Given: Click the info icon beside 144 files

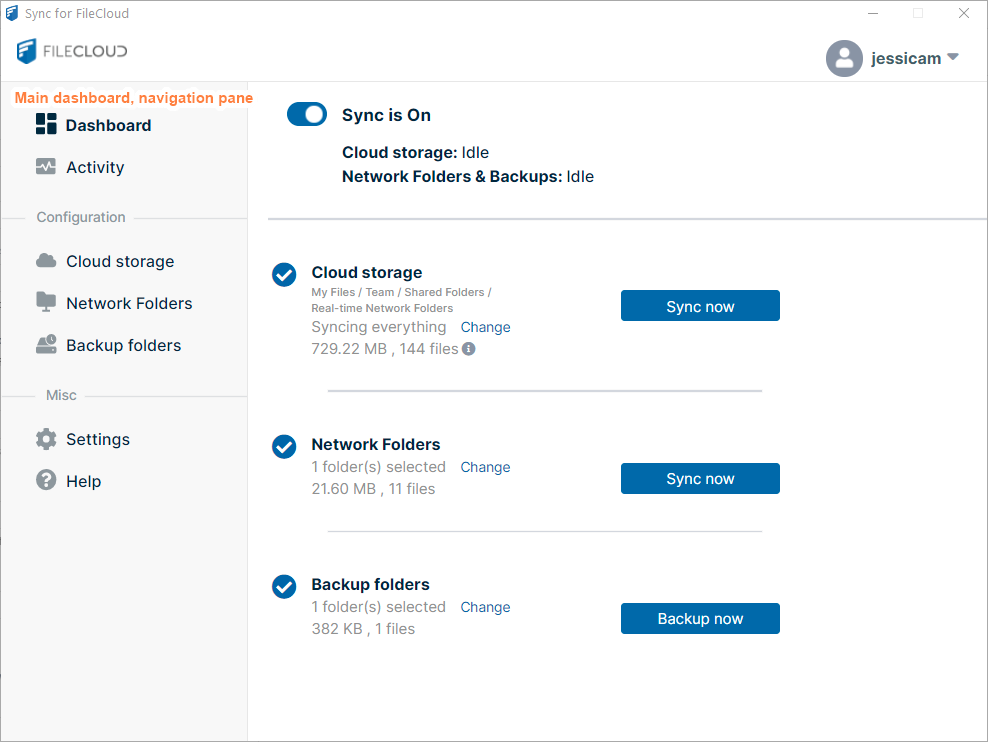Looking at the screenshot, I should (468, 349).
